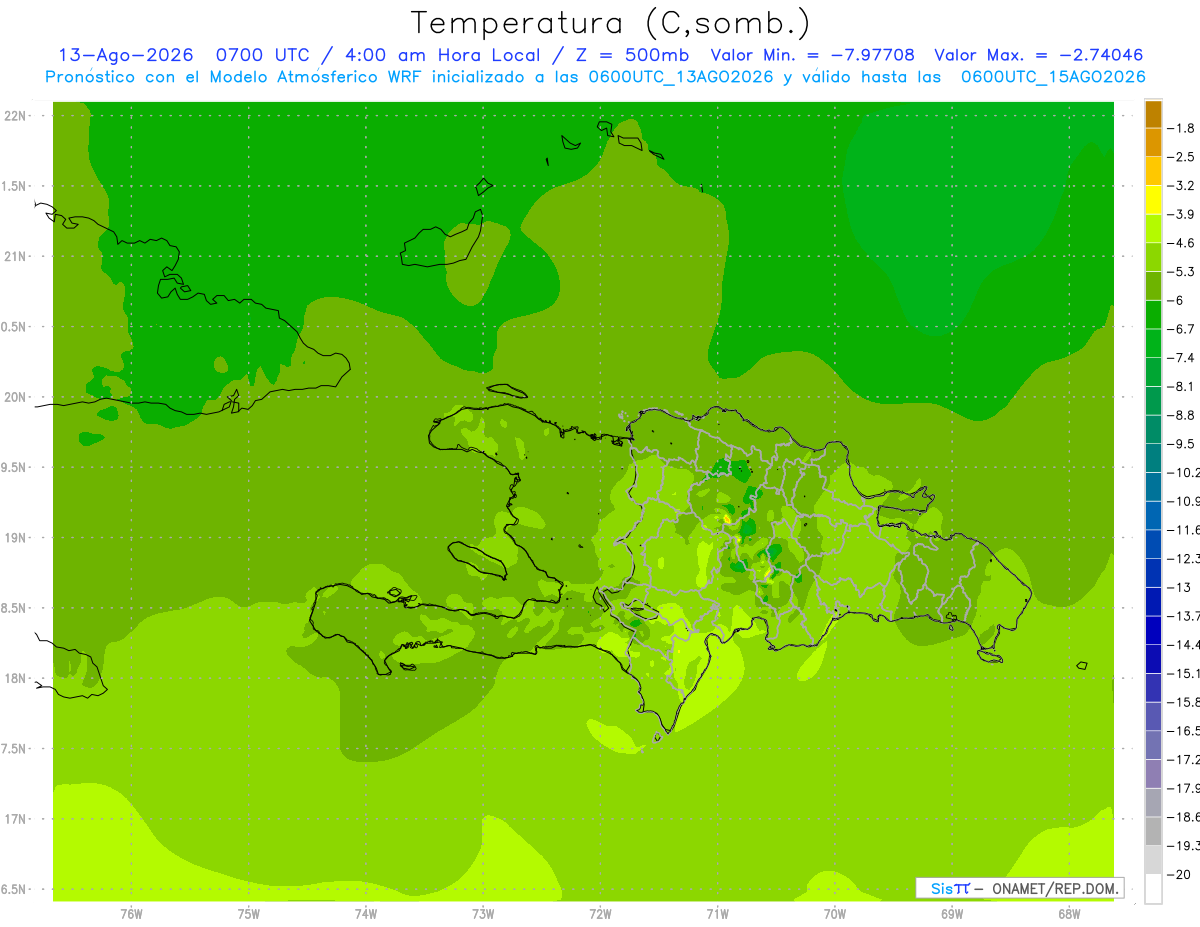
Task: Select the valid-until stamp "0600UTC_15AGO2026"
Action: coord(1053,77)
